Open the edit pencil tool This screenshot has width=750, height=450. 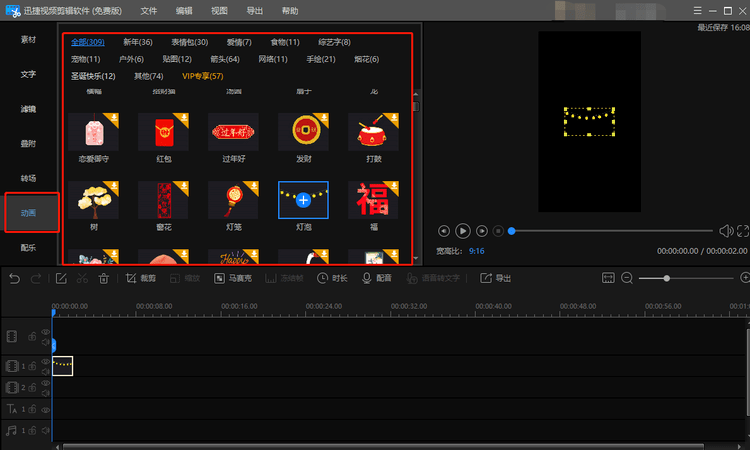[x=61, y=278]
